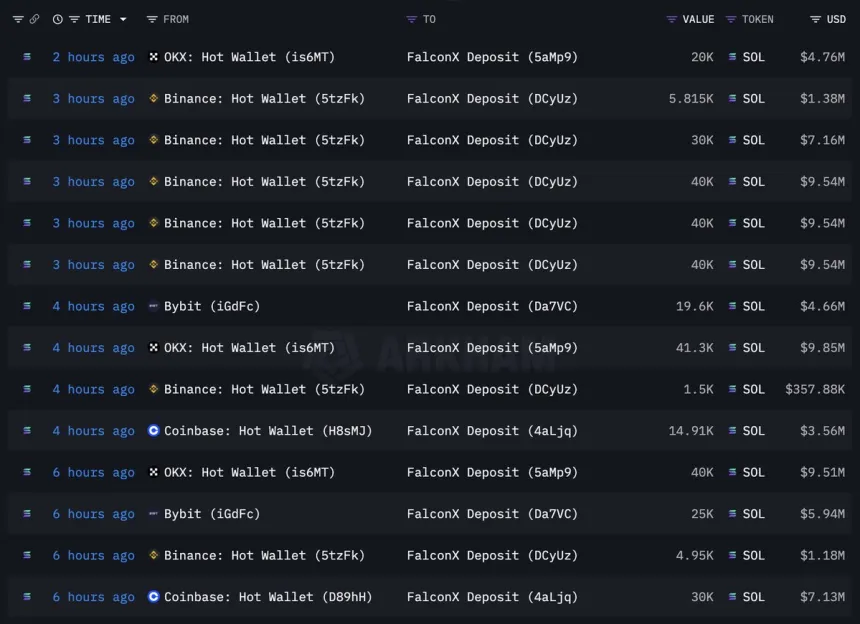Click the Coinbase logo on the bottom row
The height and width of the screenshot is (624, 860).
(153, 597)
